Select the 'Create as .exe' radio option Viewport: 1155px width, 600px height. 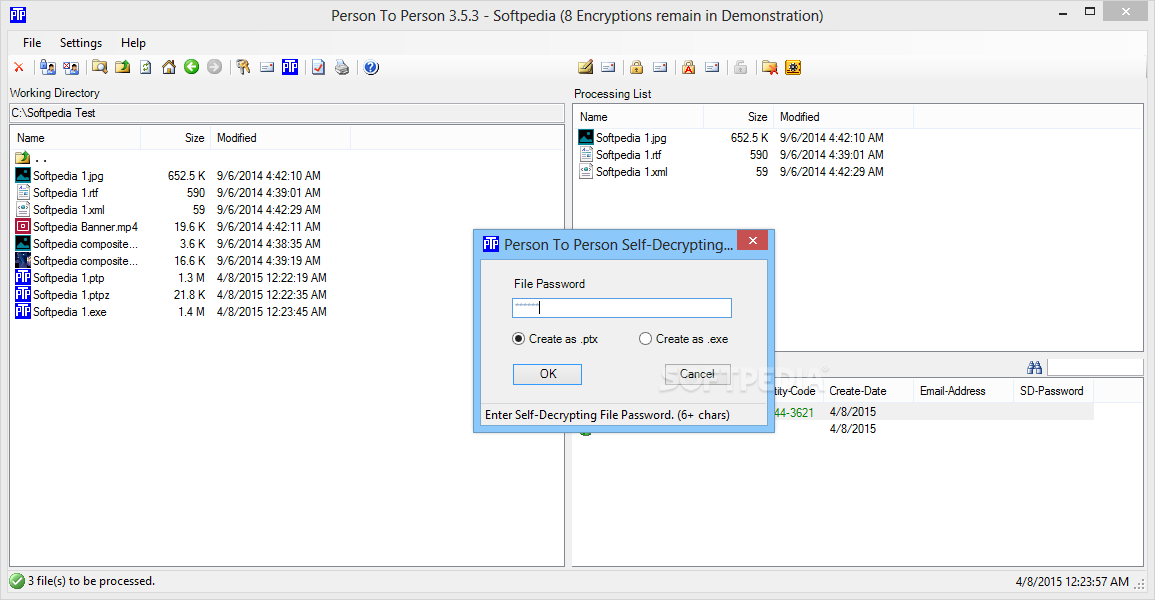coord(684,339)
